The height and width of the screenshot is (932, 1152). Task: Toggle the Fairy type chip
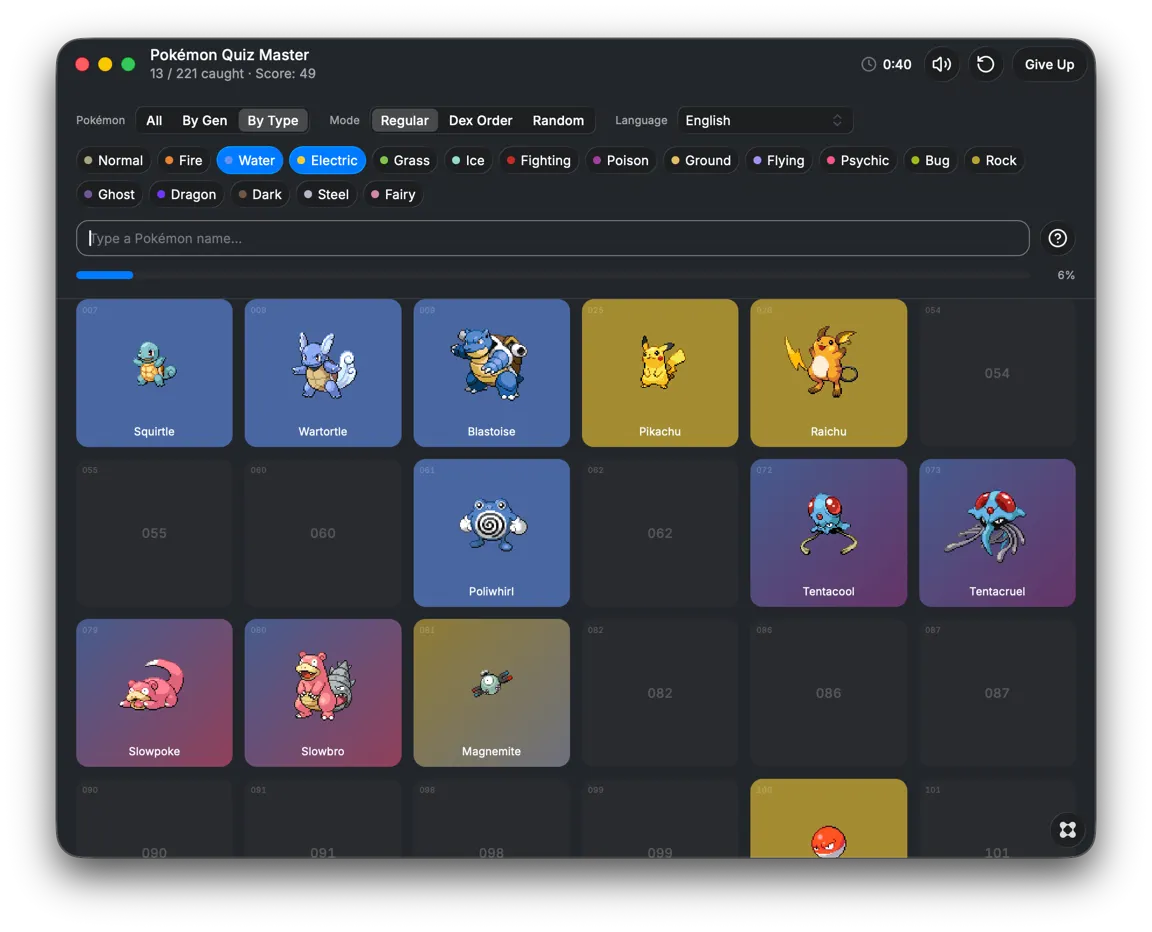click(393, 195)
